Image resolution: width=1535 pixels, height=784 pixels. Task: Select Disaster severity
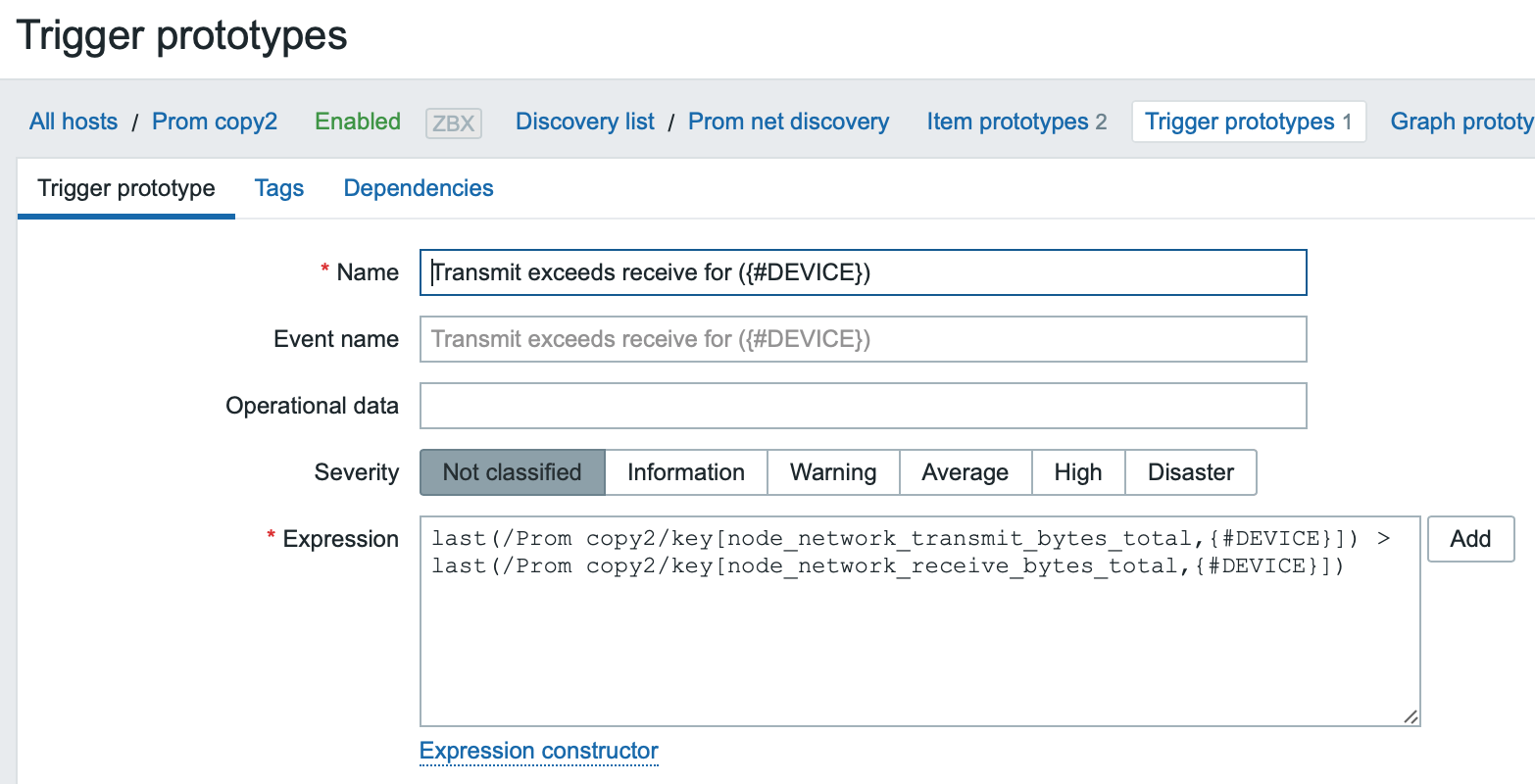click(1190, 472)
